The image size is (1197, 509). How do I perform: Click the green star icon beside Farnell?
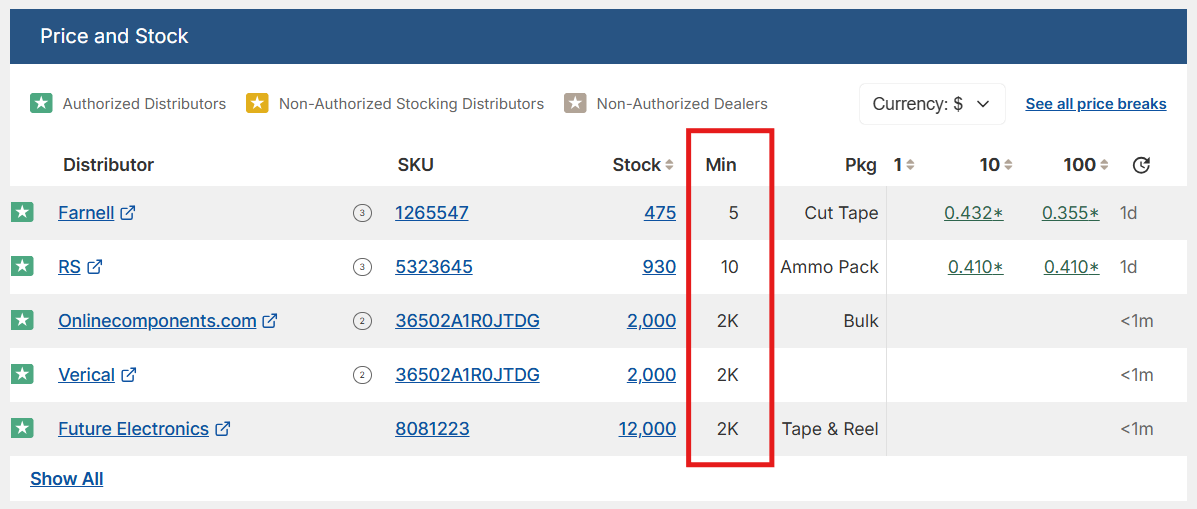pyautogui.click(x=22, y=213)
